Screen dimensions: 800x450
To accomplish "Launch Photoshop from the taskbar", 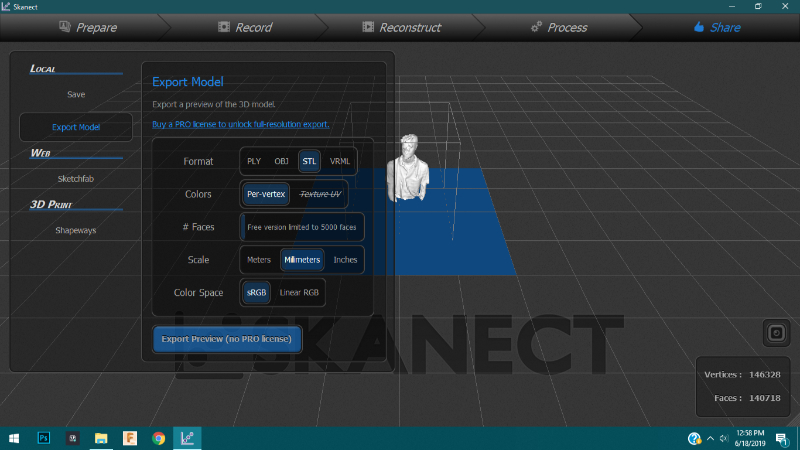I will pos(44,438).
